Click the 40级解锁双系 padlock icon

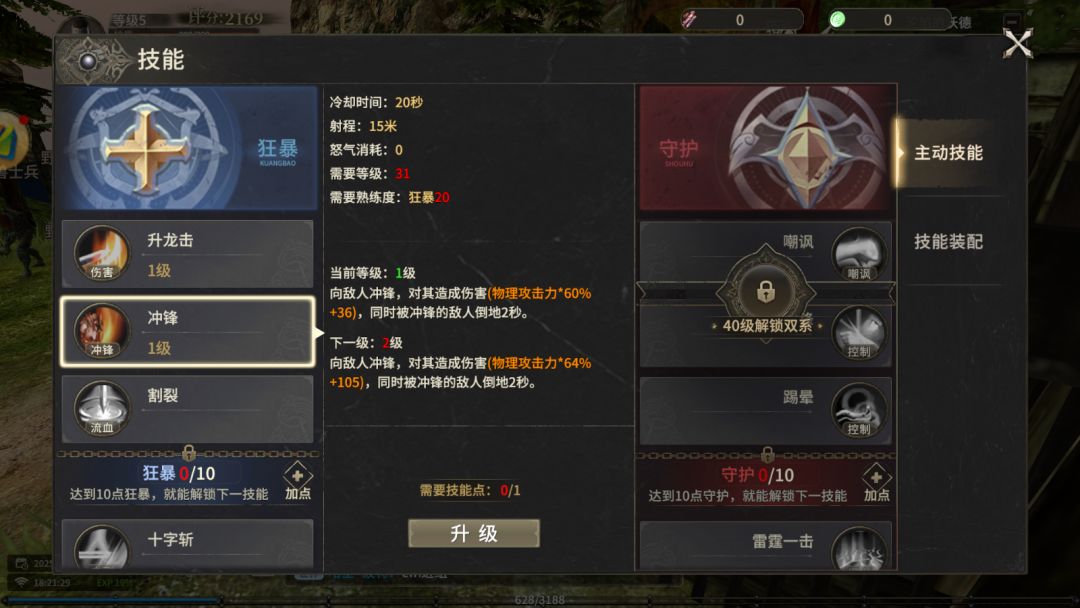[x=766, y=292]
